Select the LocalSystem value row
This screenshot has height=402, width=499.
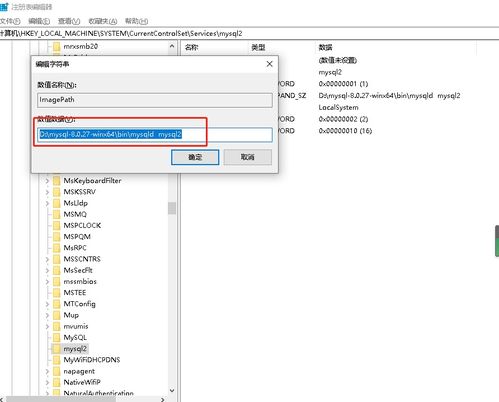[338, 107]
